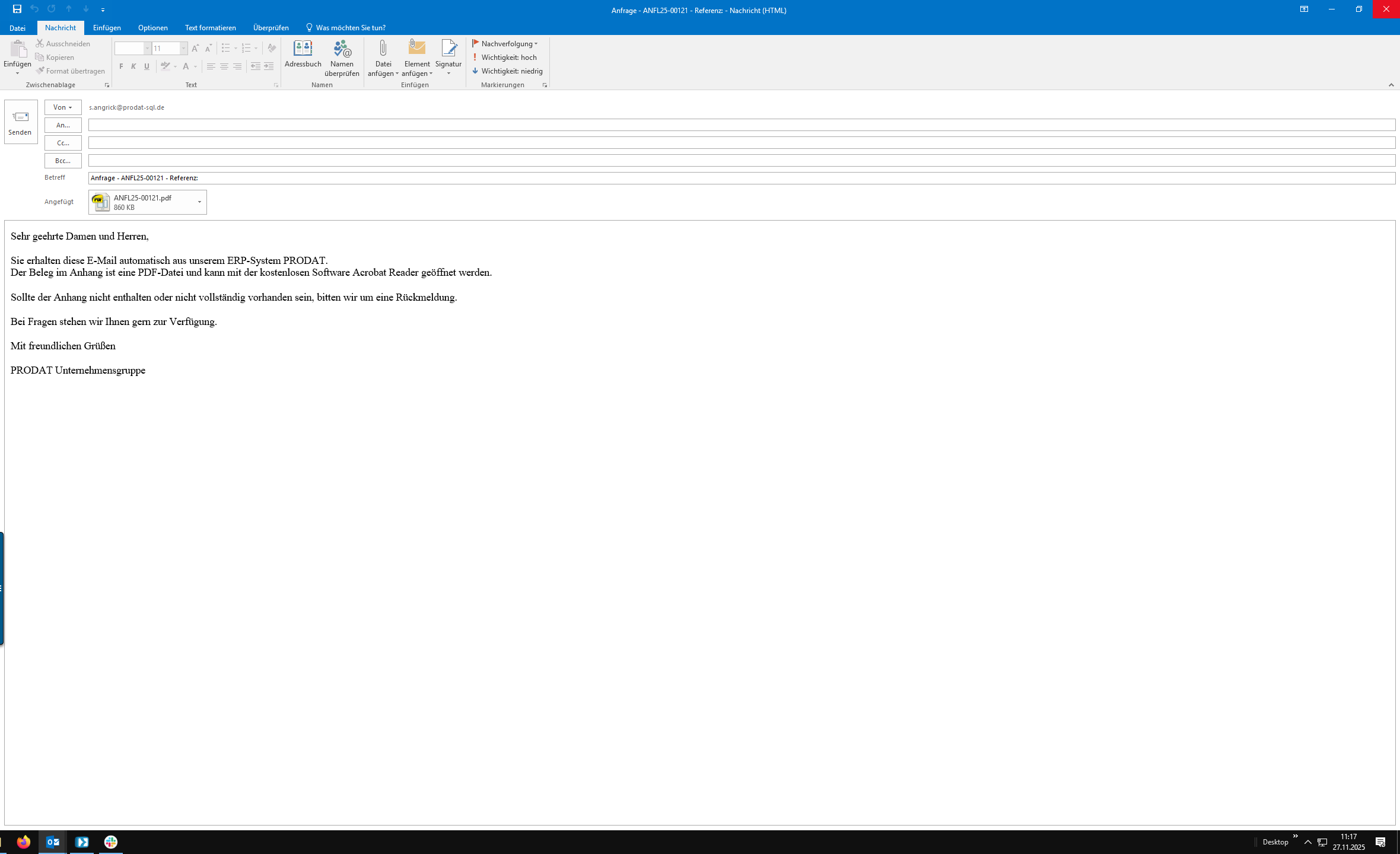Viewport: 1400px width, 854px height.
Task: Open the font color picker arrow
Action: (195, 67)
